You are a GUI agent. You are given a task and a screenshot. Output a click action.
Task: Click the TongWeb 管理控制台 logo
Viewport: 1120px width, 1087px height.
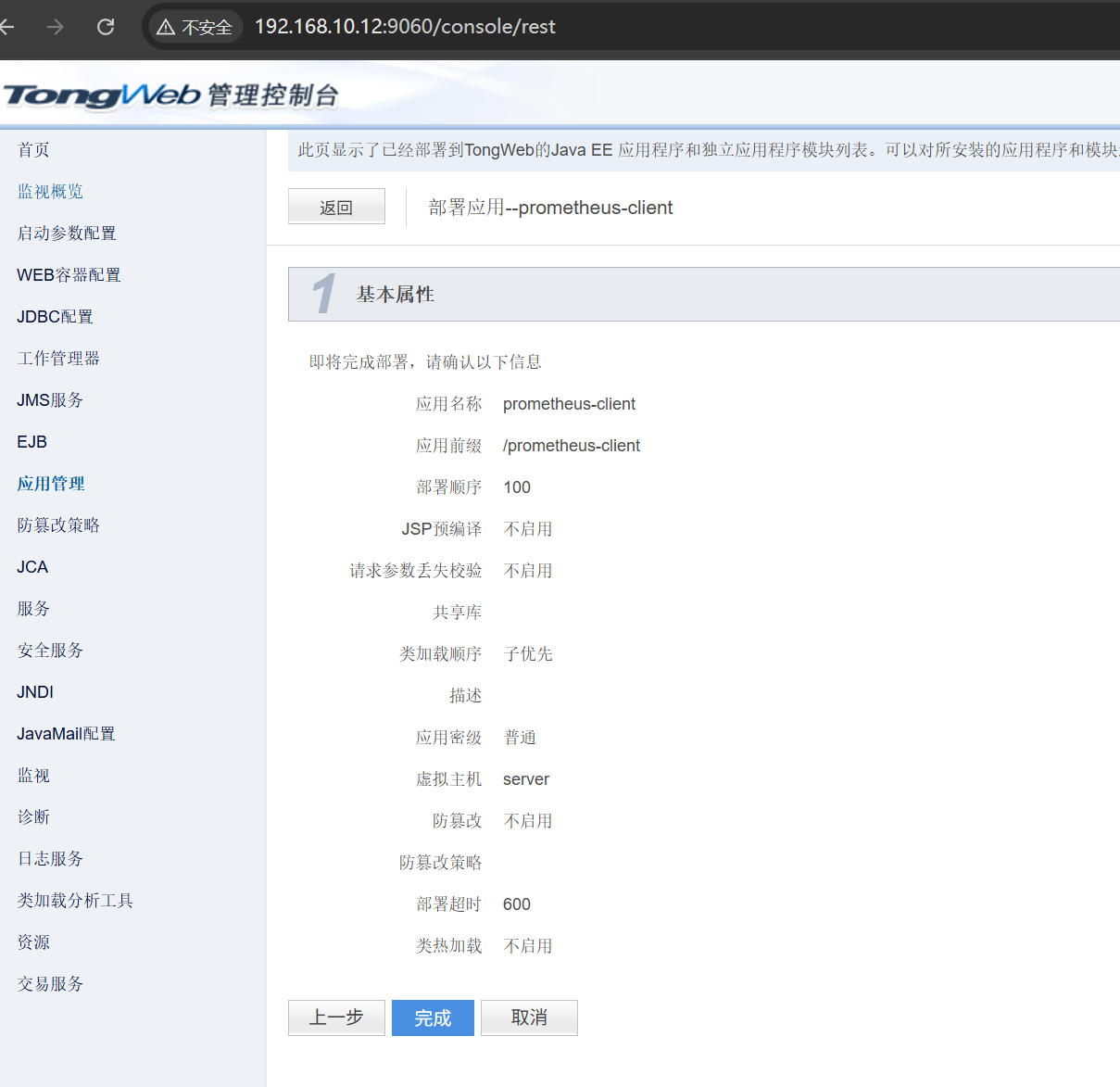click(171, 95)
